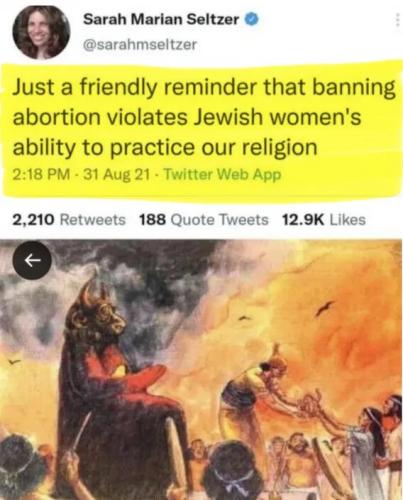
Task: Open the three-dot more options menu
Action: tap(397, 20)
